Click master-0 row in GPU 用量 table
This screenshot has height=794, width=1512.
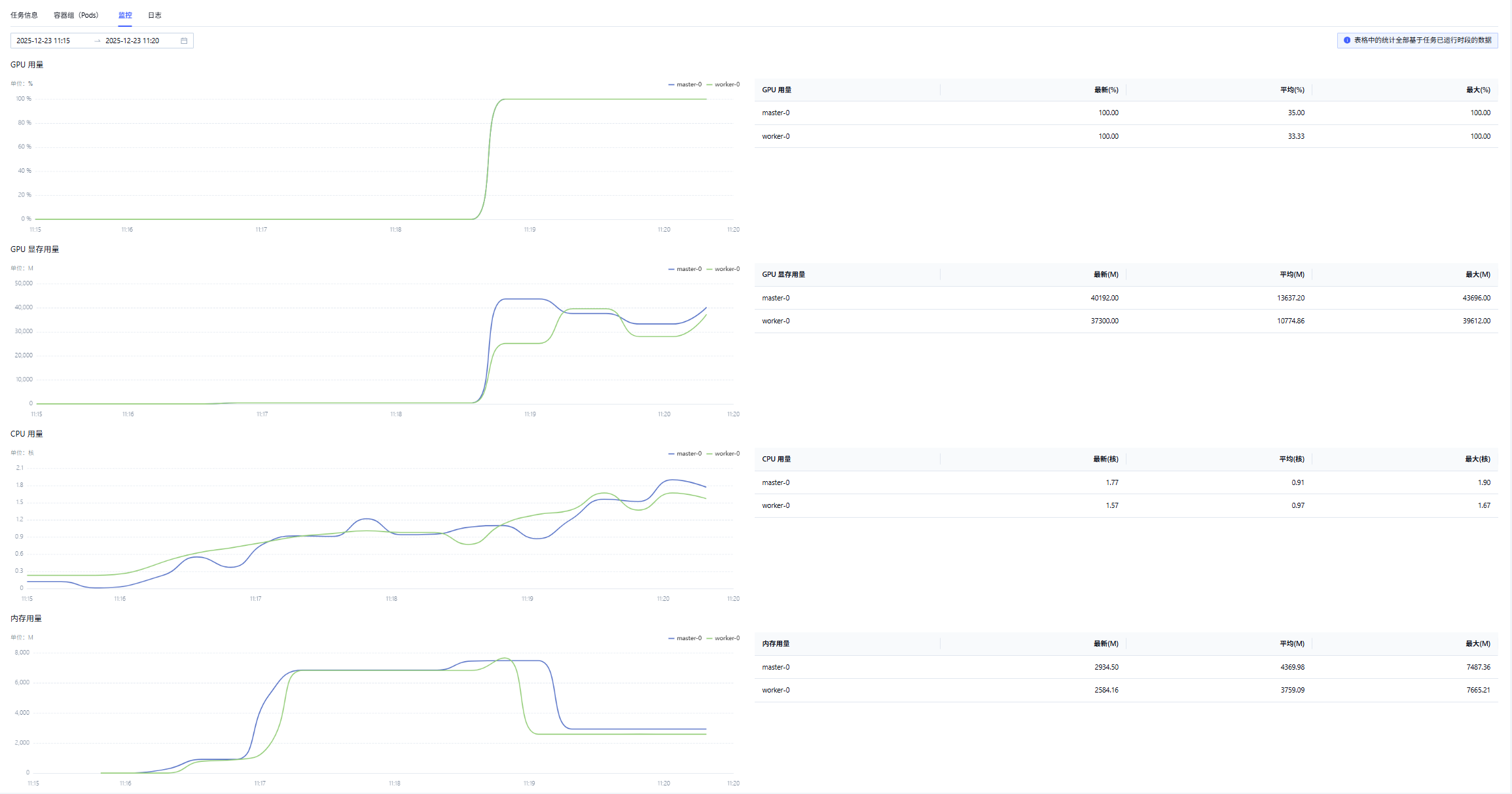[776, 113]
